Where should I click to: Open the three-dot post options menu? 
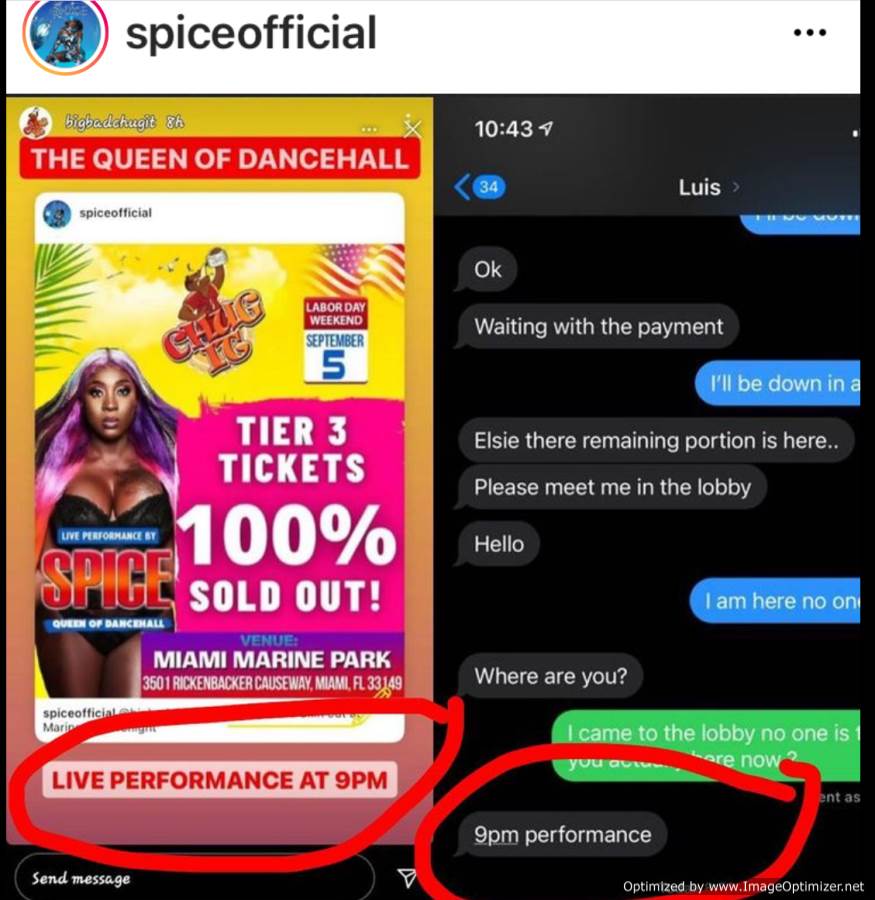pos(810,33)
